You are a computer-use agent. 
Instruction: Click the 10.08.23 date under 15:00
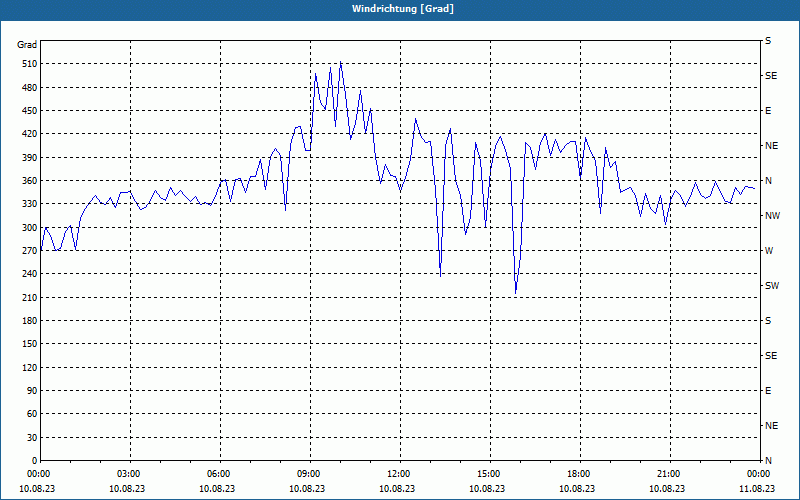(x=487, y=488)
